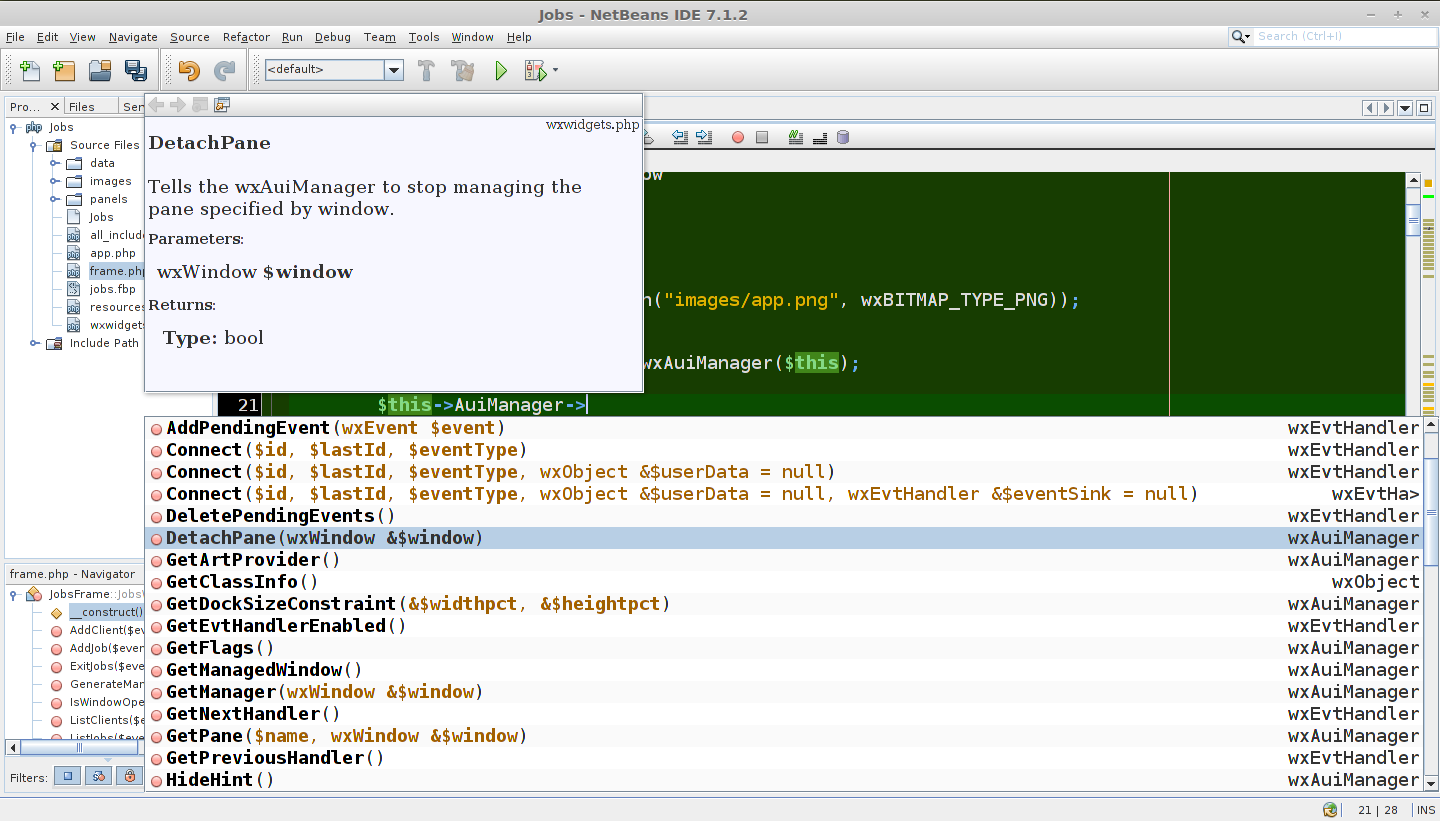This screenshot has height=821, width=1440.
Task: Toggle the show fields navigator filter
Action: click(x=67, y=776)
